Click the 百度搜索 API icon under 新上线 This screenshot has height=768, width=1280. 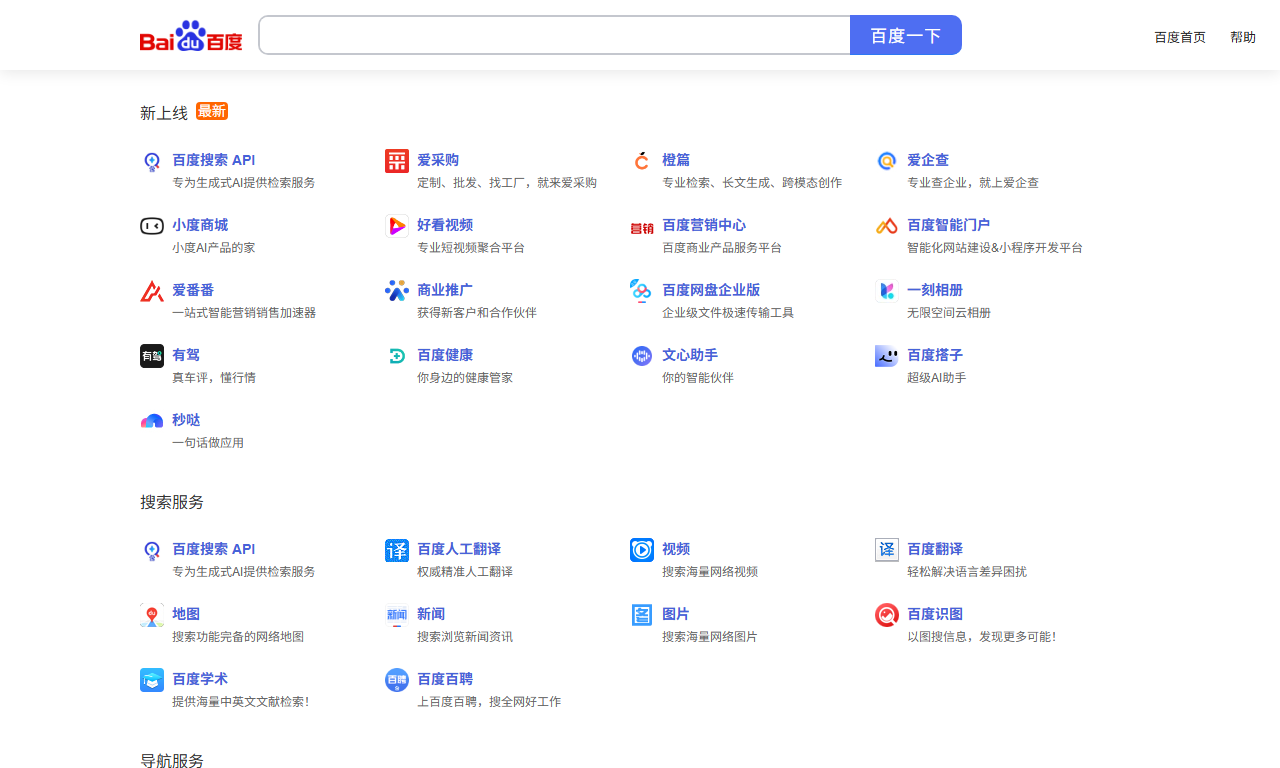click(152, 161)
